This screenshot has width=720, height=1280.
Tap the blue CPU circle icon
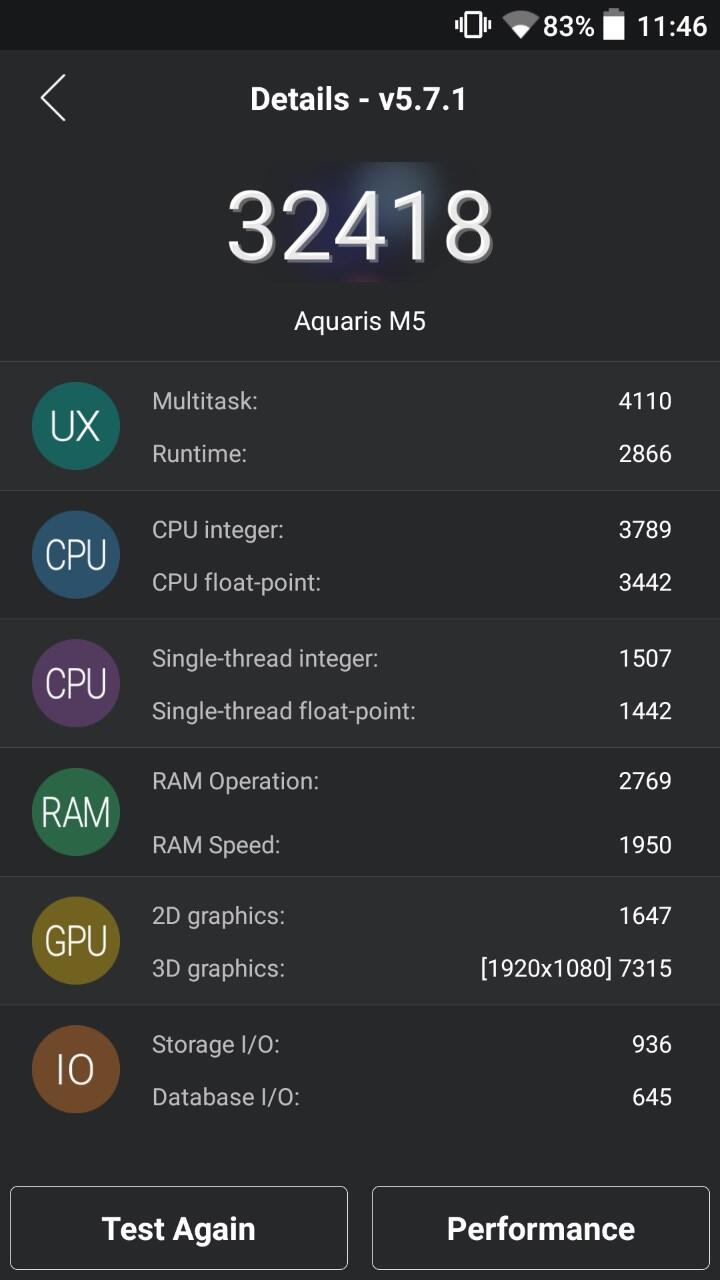(x=76, y=555)
